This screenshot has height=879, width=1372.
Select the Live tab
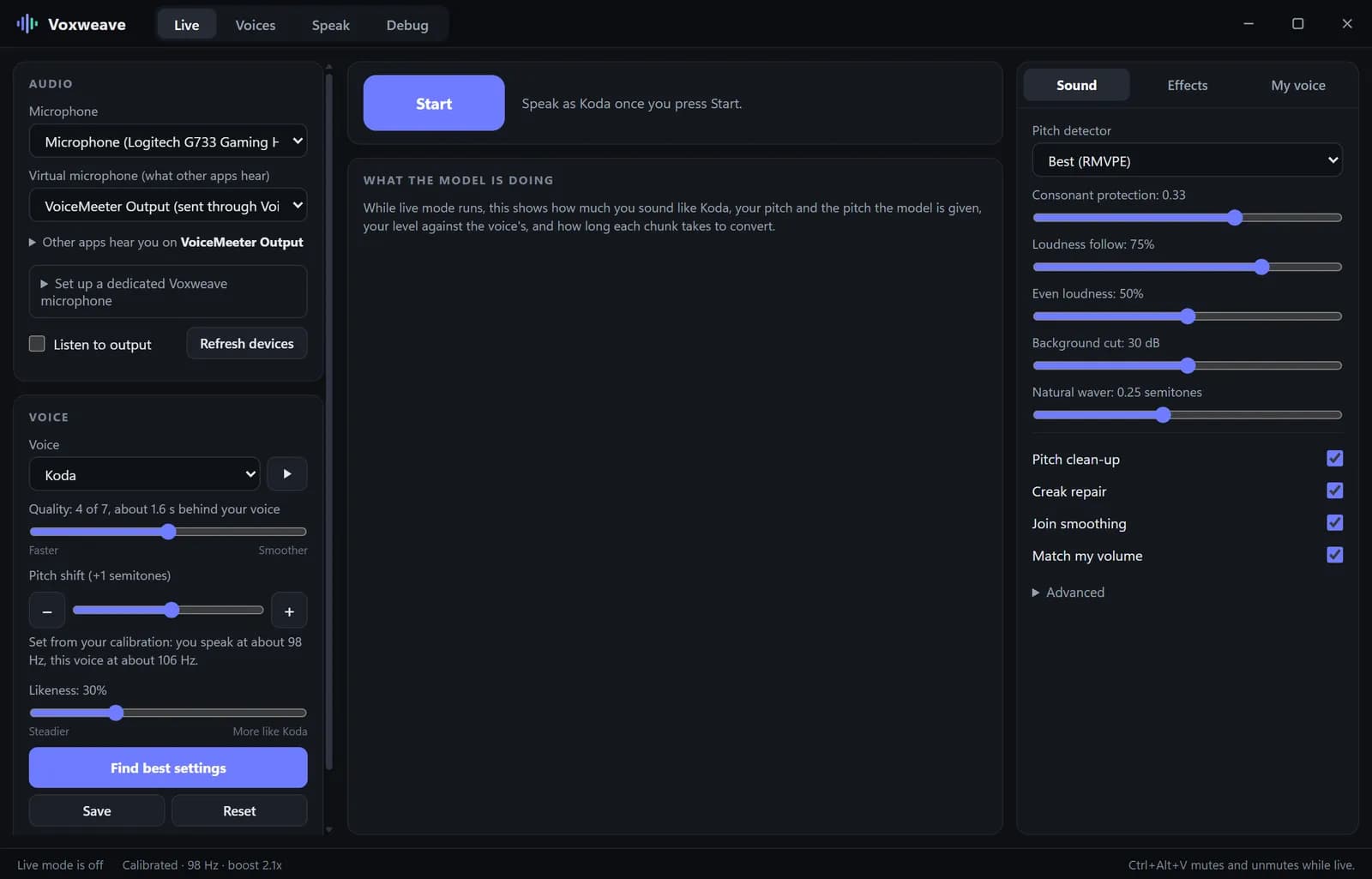click(x=186, y=25)
